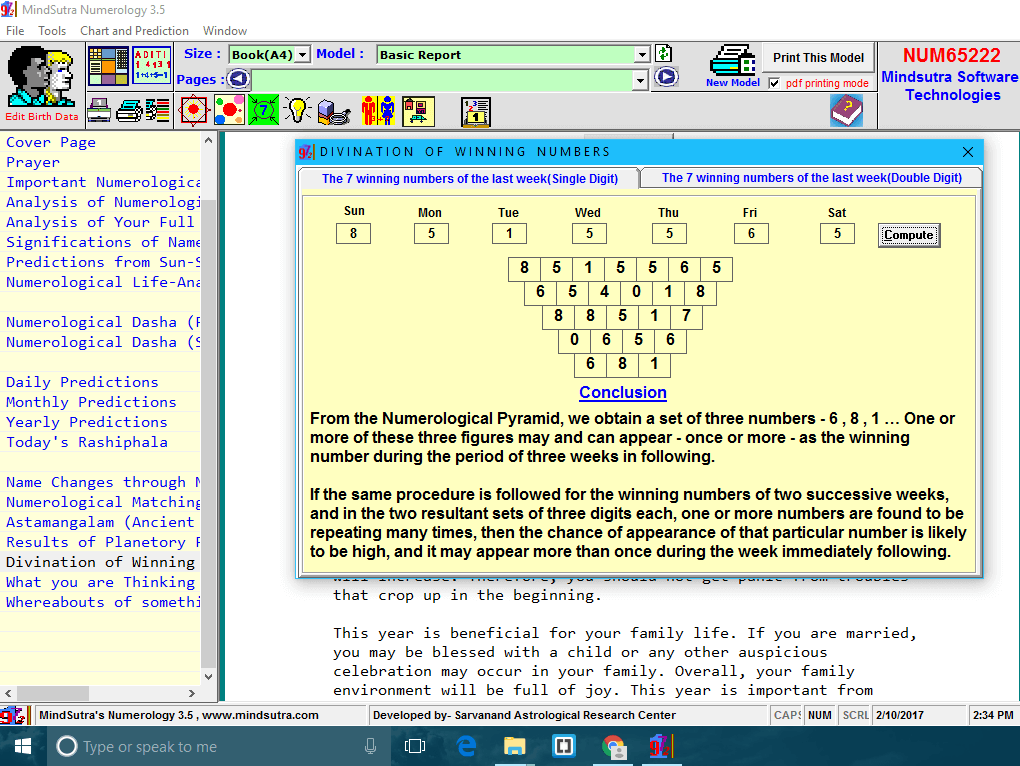Open the red sun chart icon
Viewport: 1020px width, 766px height.
coord(194,110)
